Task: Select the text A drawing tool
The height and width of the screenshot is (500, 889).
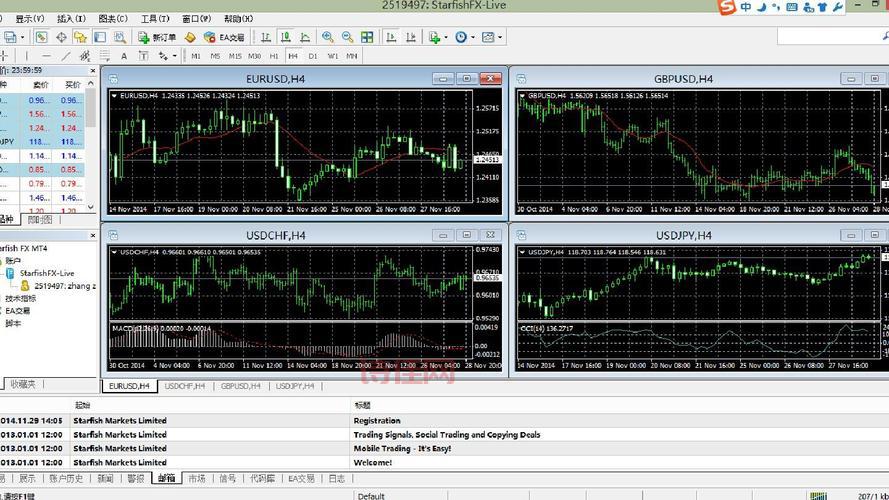Action: 124,56
